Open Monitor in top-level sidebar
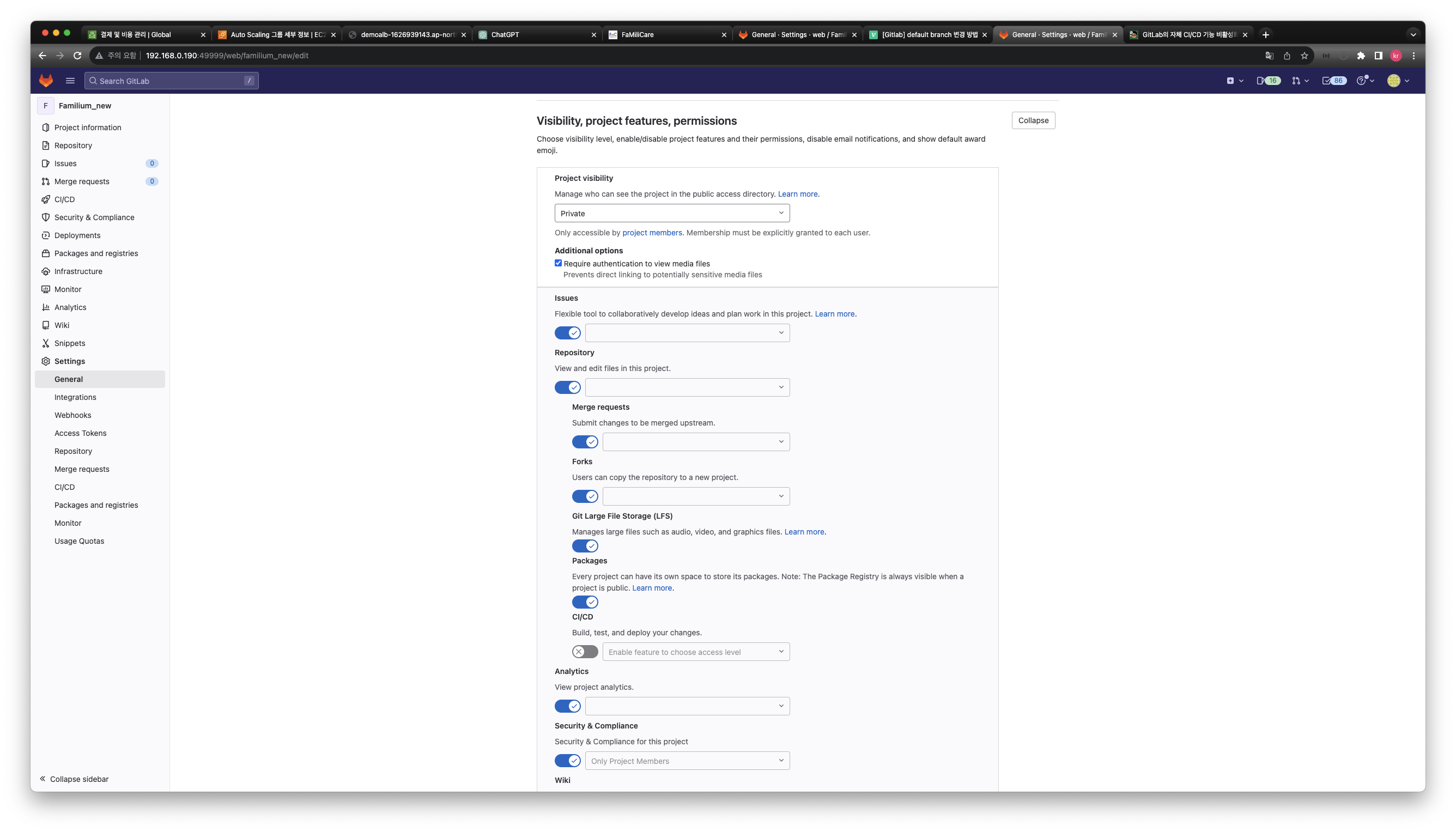1456x832 pixels. click(99, 289)
